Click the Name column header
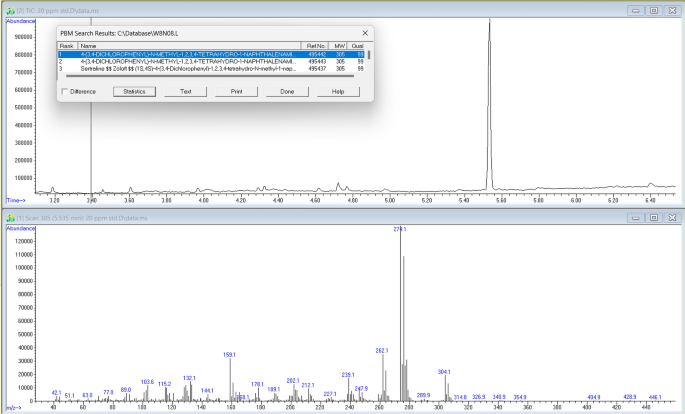Image resolution: width=685 pixels, height=414 pixels. (x=190, y=46)
